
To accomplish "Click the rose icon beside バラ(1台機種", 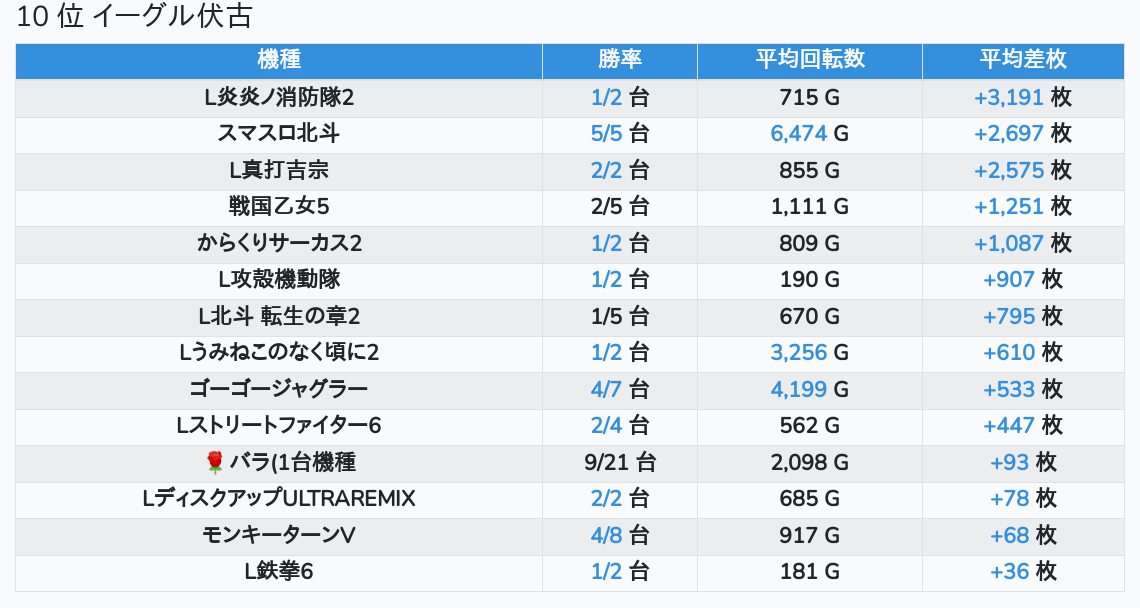I will coord(214,462).
